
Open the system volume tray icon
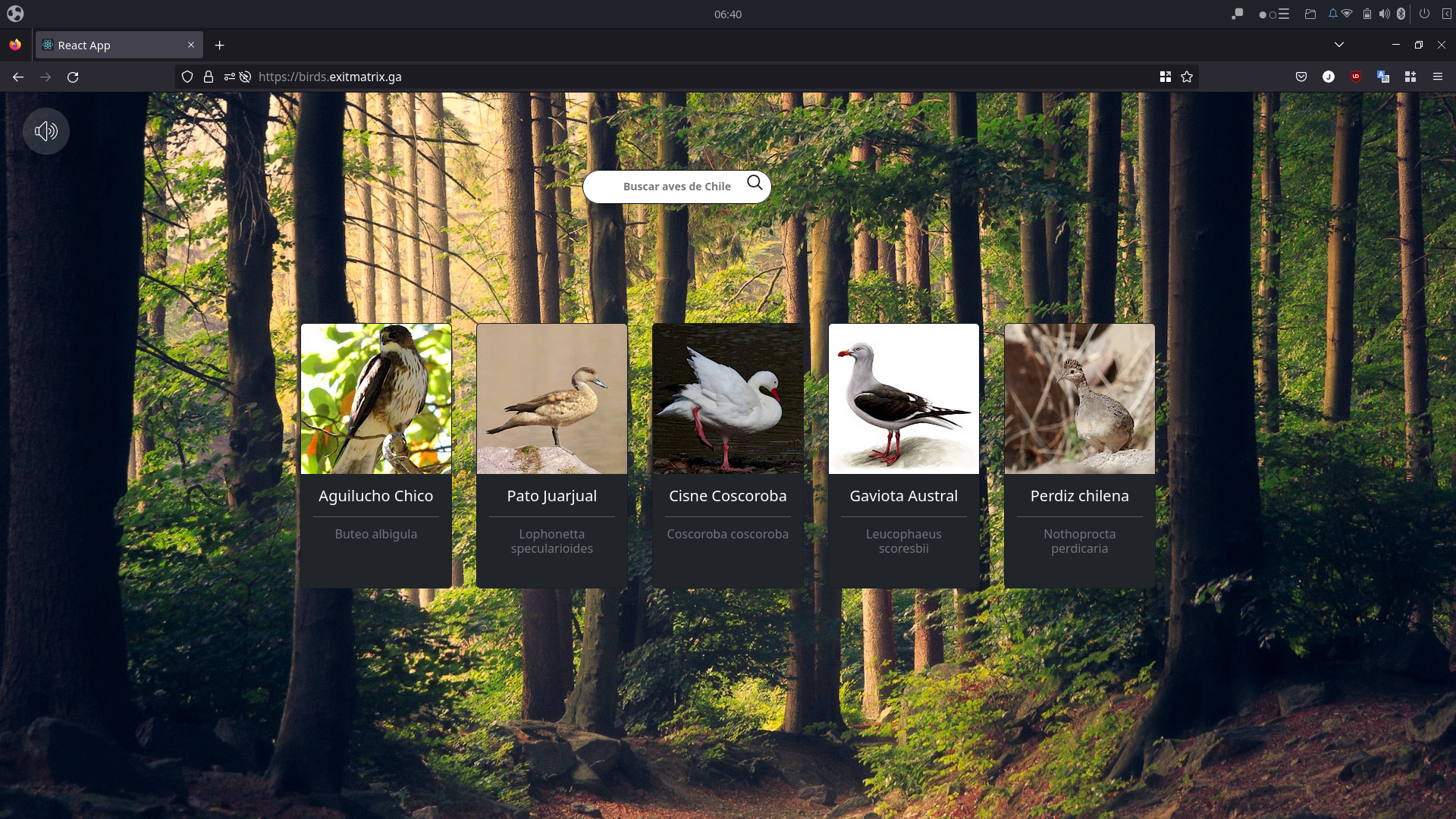(1384, 14)
